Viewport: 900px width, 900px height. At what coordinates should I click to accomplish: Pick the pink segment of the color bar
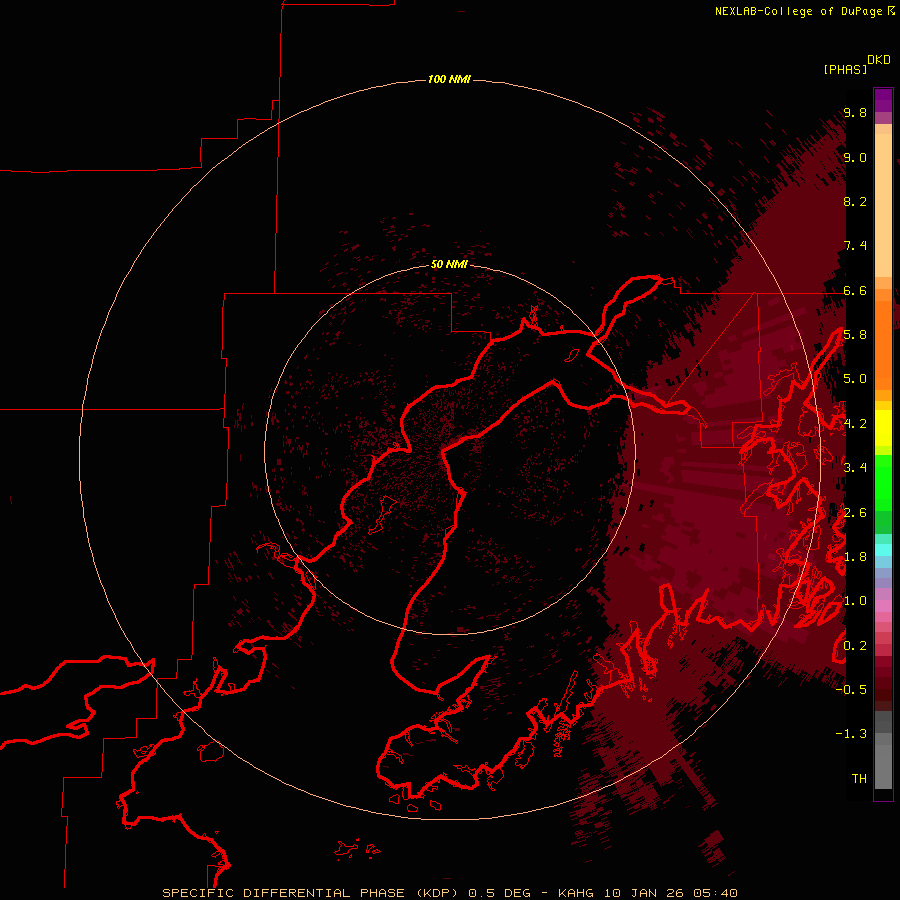tap(883, 606)
